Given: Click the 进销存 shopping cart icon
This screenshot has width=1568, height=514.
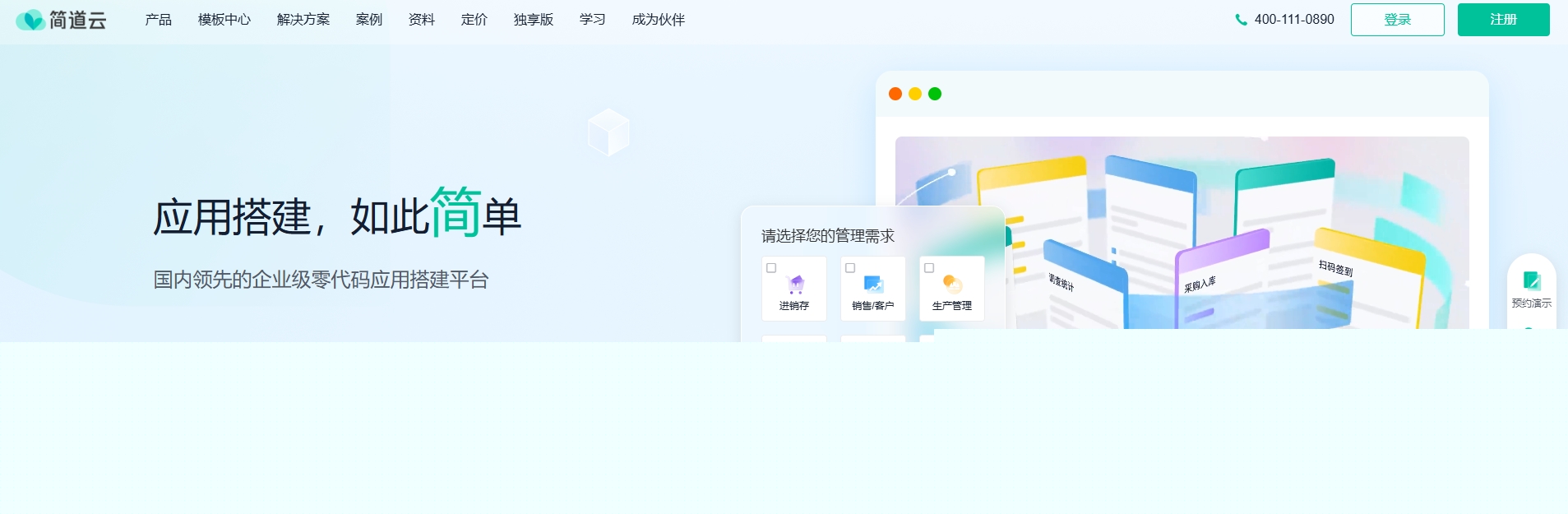Looking at the screenshot, I should coord(796,285).
